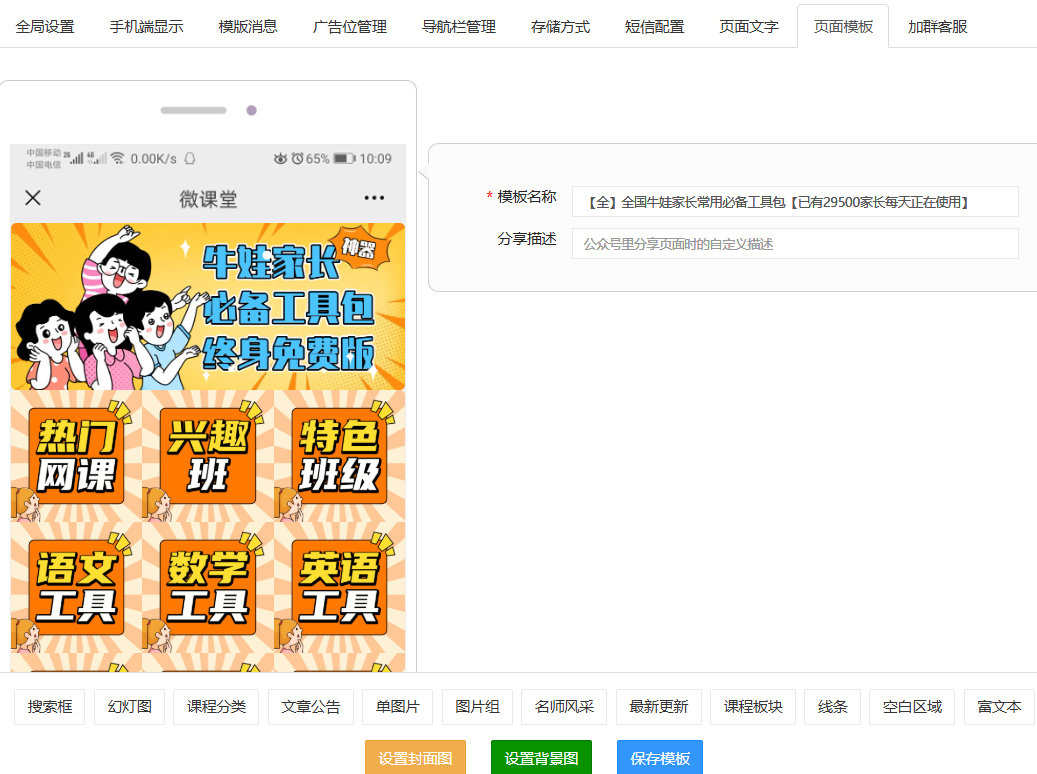Switch to the 全局设置 tab
The height and width of the screenshot is (774, 1037).
click(x=42, y=28)
